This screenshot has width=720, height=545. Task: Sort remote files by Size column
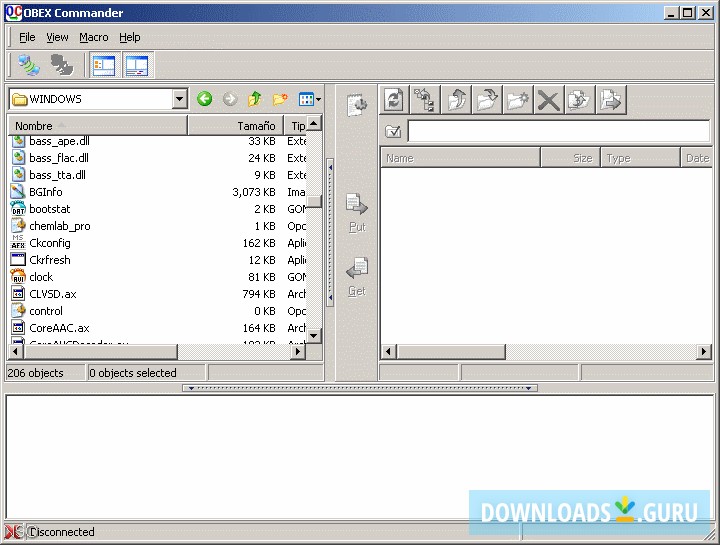click(x=571, y=158)
